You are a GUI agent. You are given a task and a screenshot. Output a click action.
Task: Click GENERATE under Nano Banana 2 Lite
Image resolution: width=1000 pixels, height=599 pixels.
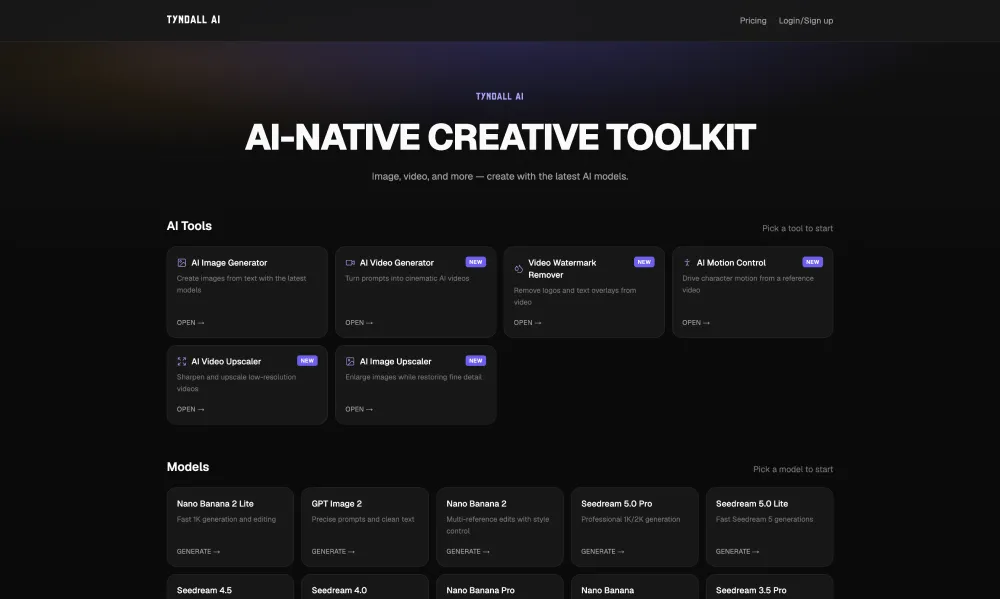[x=198, y=552]
